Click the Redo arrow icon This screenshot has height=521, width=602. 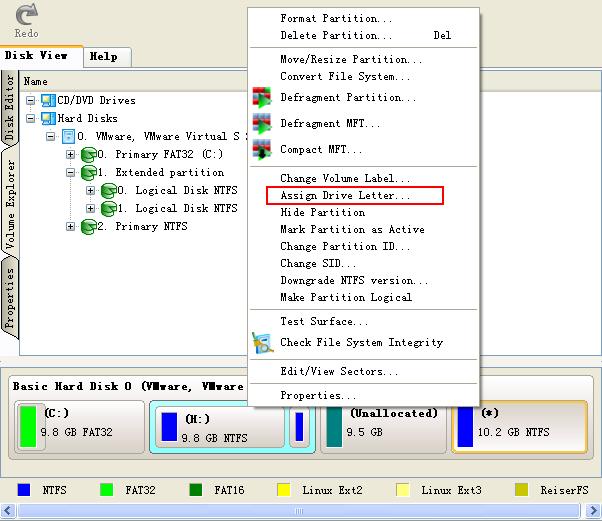point(26,15)
